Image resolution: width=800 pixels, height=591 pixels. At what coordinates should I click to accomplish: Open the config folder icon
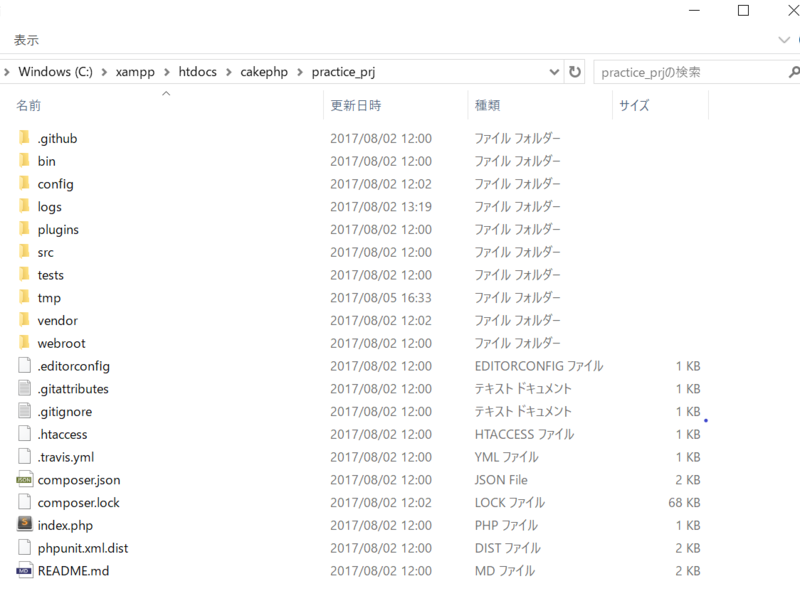click(x=25, y=183)
